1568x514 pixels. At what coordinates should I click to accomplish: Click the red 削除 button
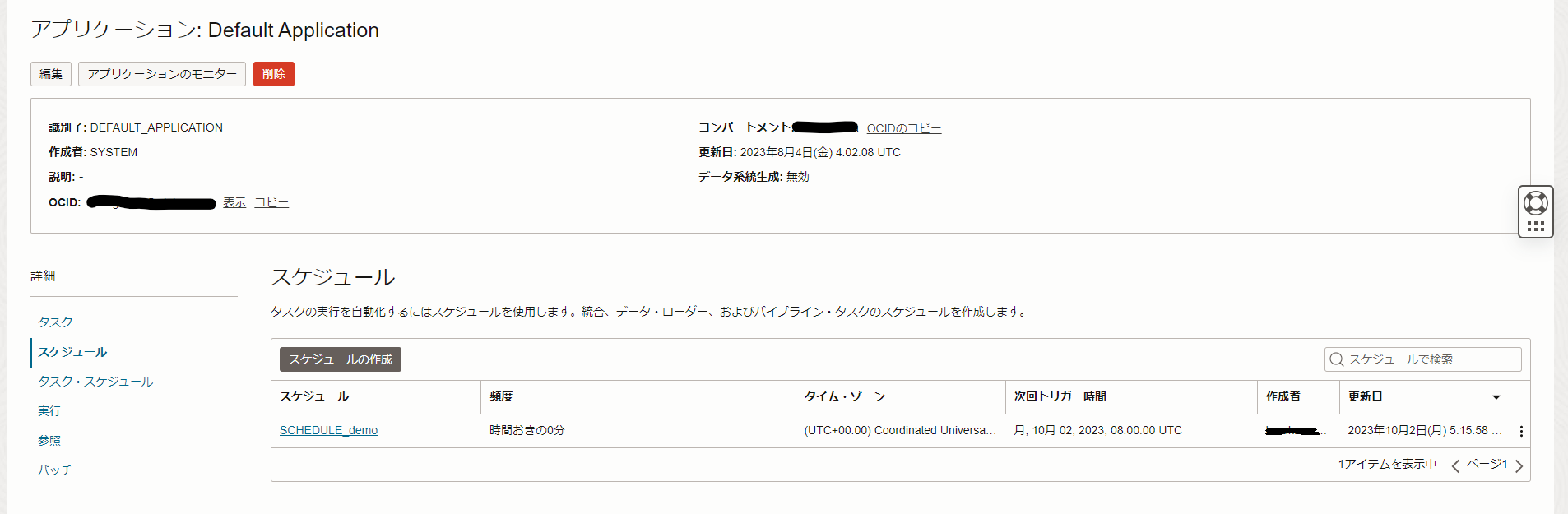(274, 74)
